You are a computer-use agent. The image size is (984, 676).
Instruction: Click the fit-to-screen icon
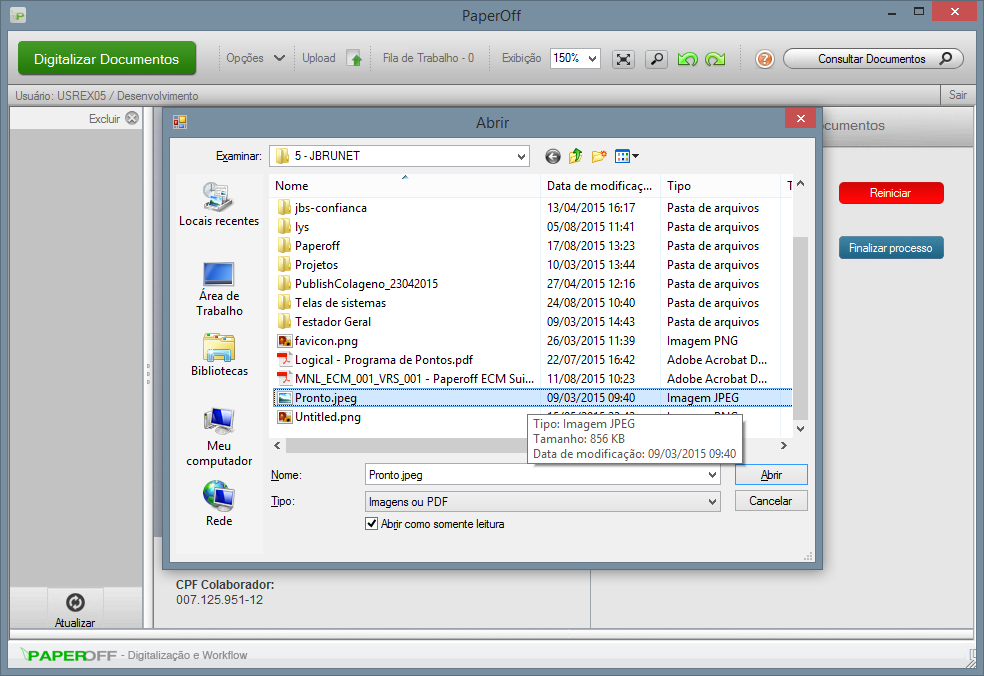[623, 60]
